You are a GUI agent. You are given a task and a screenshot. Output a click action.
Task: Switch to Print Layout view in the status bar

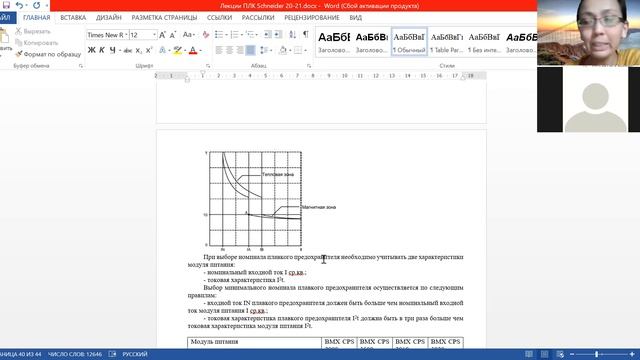pos(544,354)
